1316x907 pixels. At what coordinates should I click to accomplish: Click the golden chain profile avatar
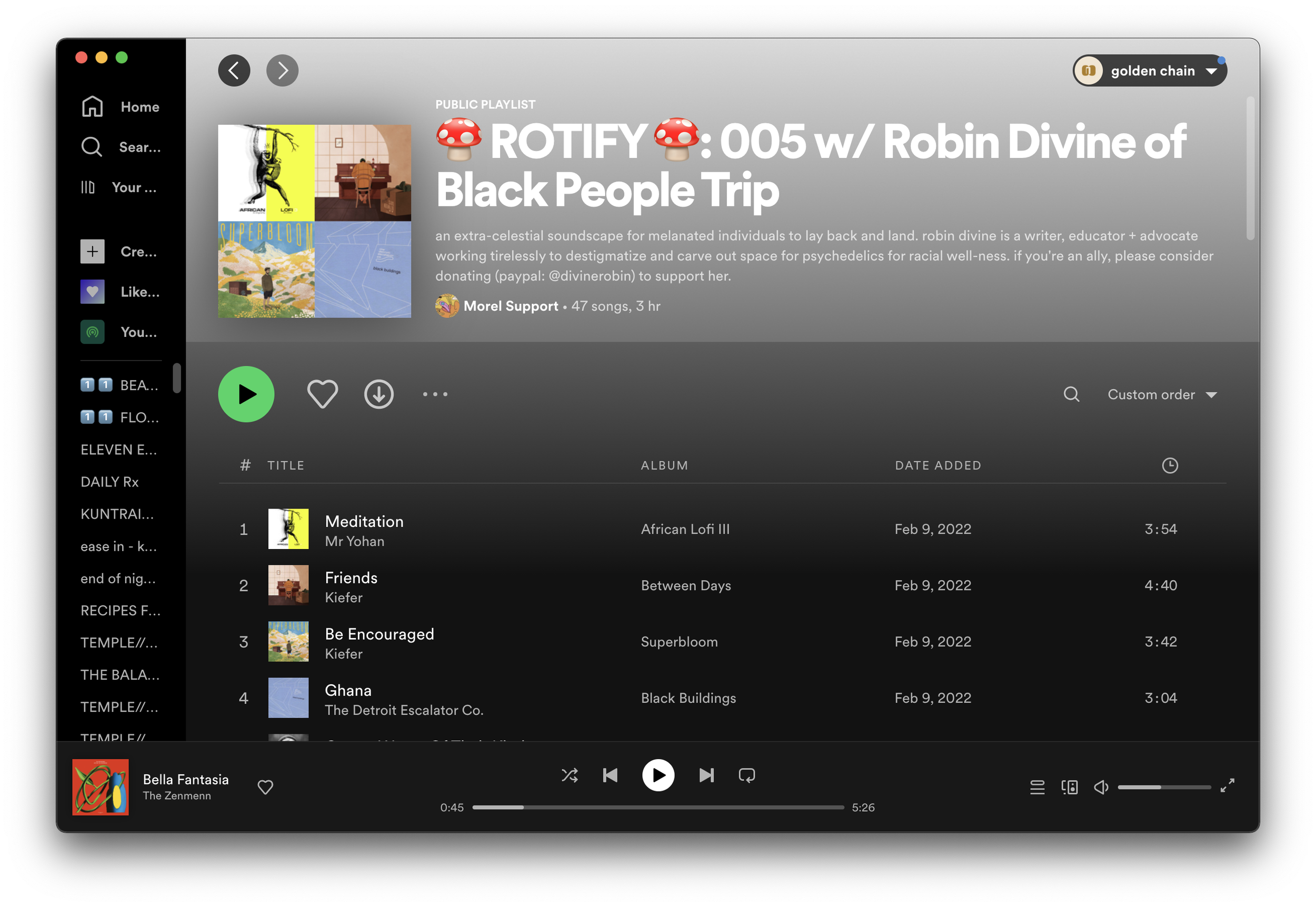[x=1089, y=71]
